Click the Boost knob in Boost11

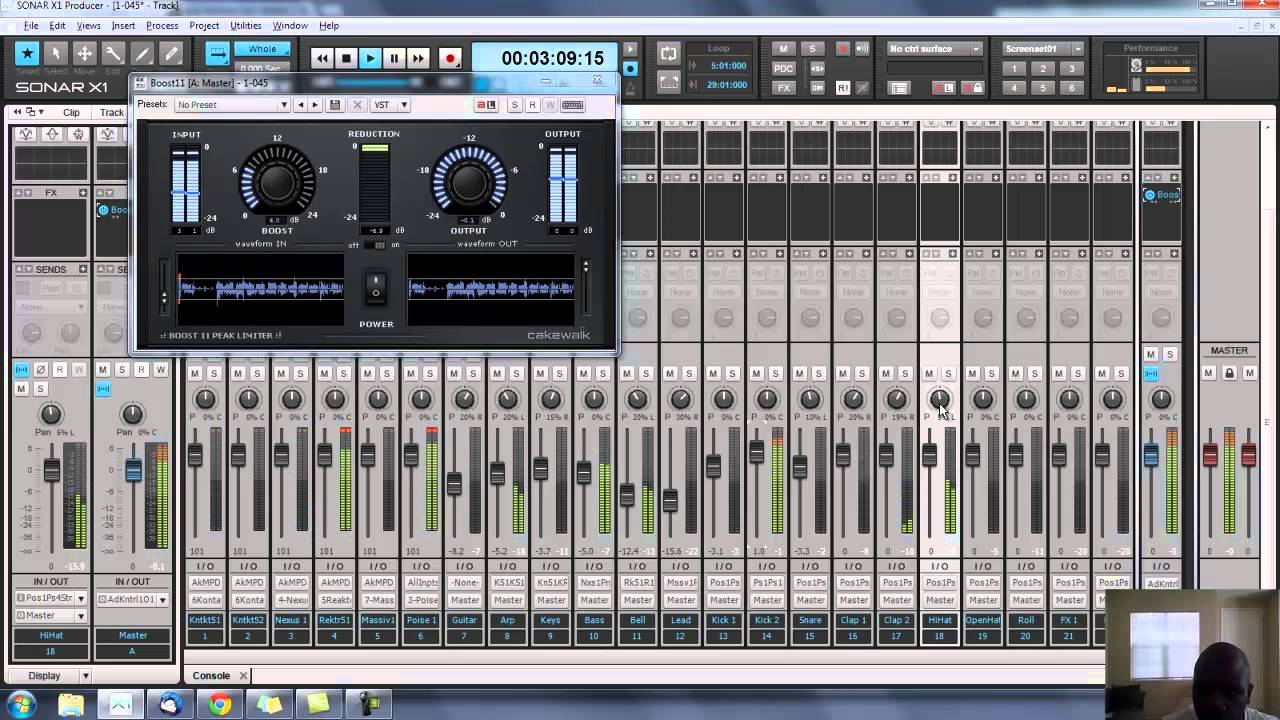[277, 181]
